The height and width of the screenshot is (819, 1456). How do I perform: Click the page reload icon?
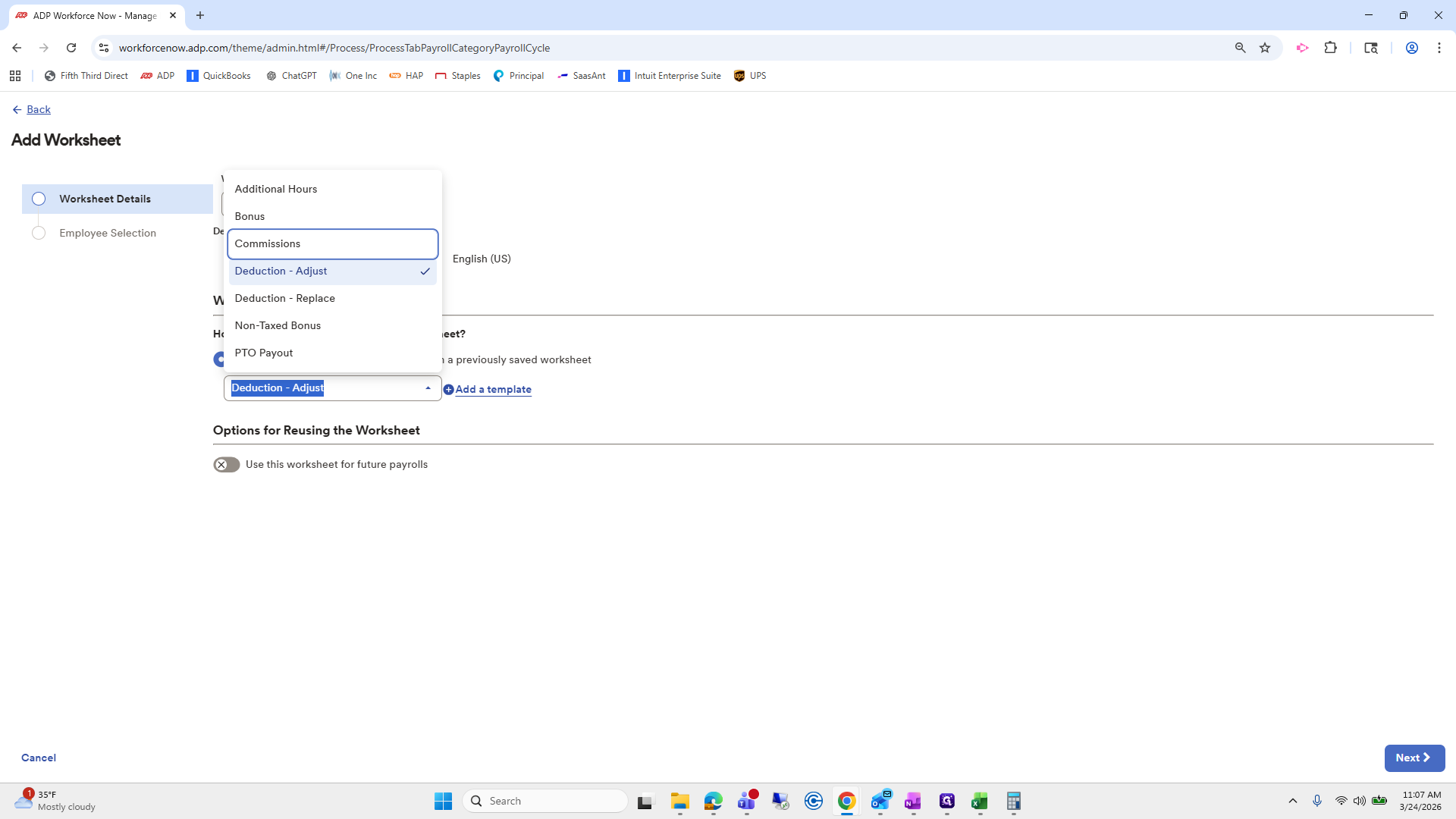point(71,48)
